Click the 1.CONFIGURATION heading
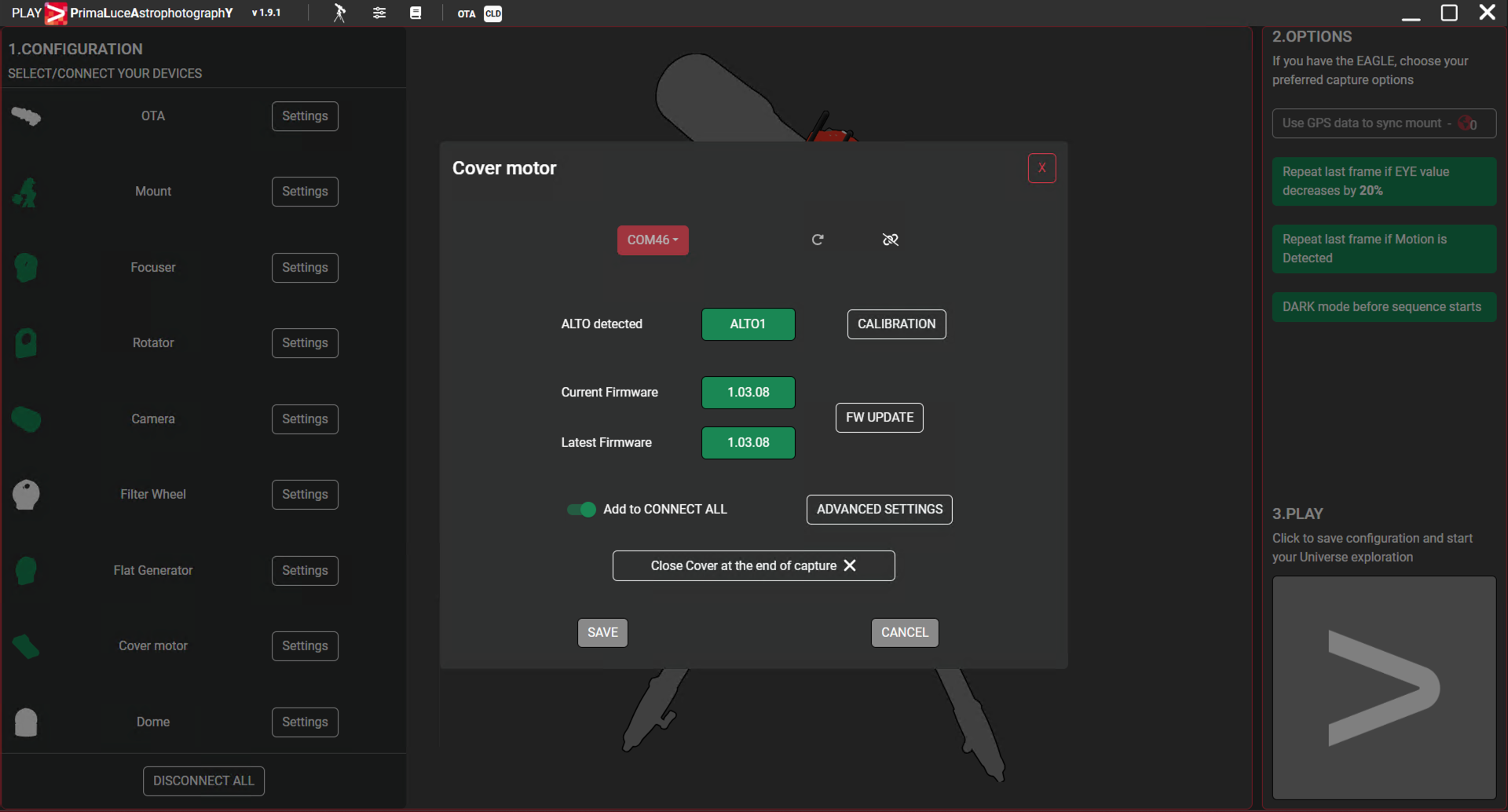The width and height of the screenshot is (1508, 812). (75, 49)
